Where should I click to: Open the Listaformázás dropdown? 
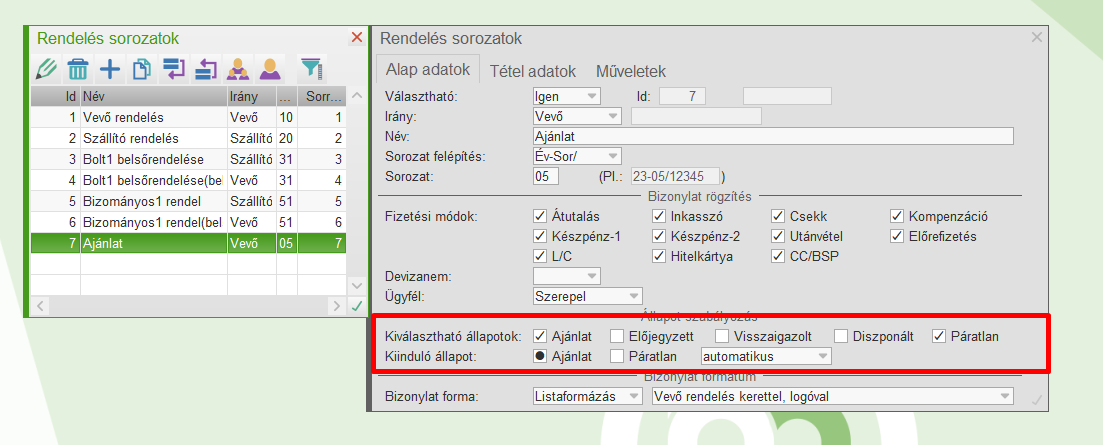point(588,396)
